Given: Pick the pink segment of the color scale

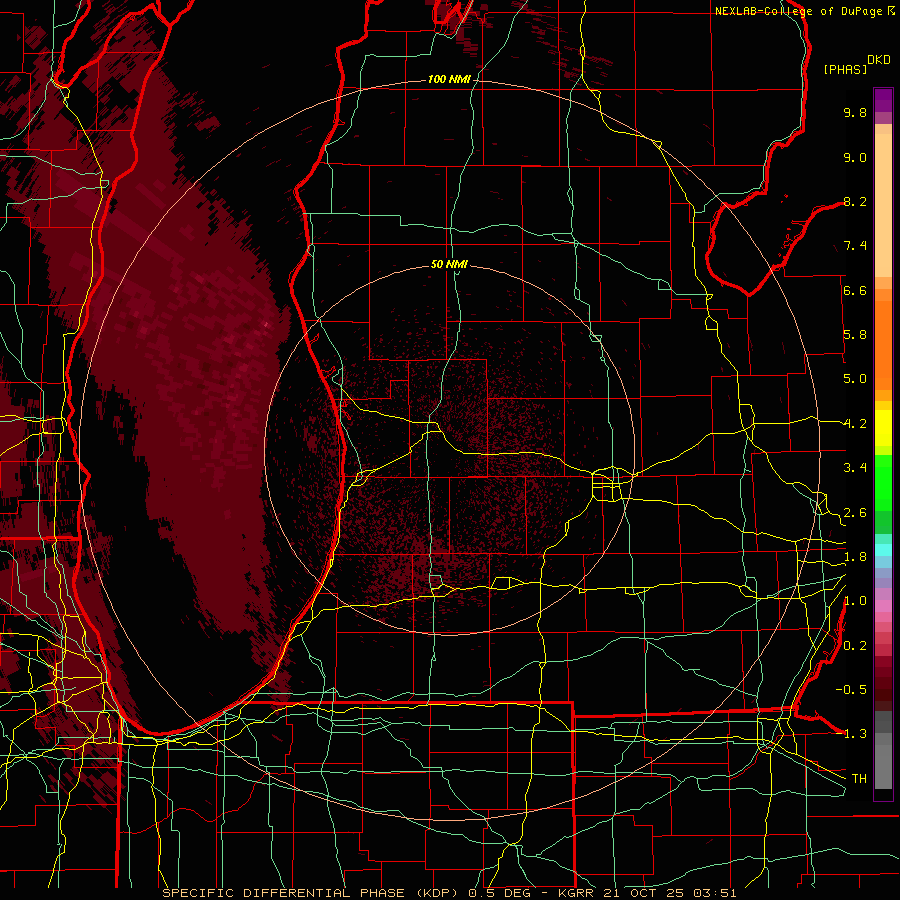Looking at the screenshot, I should click(883, 606).
